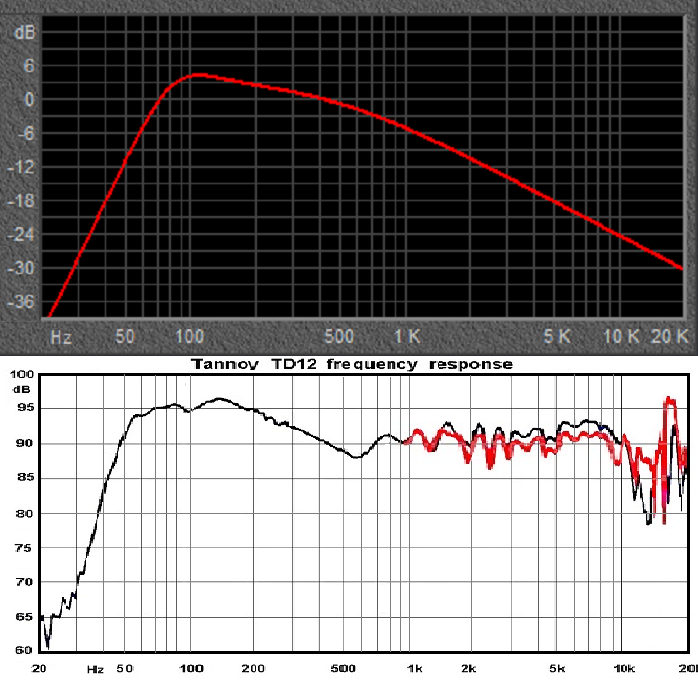Click the 1 K frequency label in upper graph
This screenshot has height=687, width=698.
[x=406, y=334]
